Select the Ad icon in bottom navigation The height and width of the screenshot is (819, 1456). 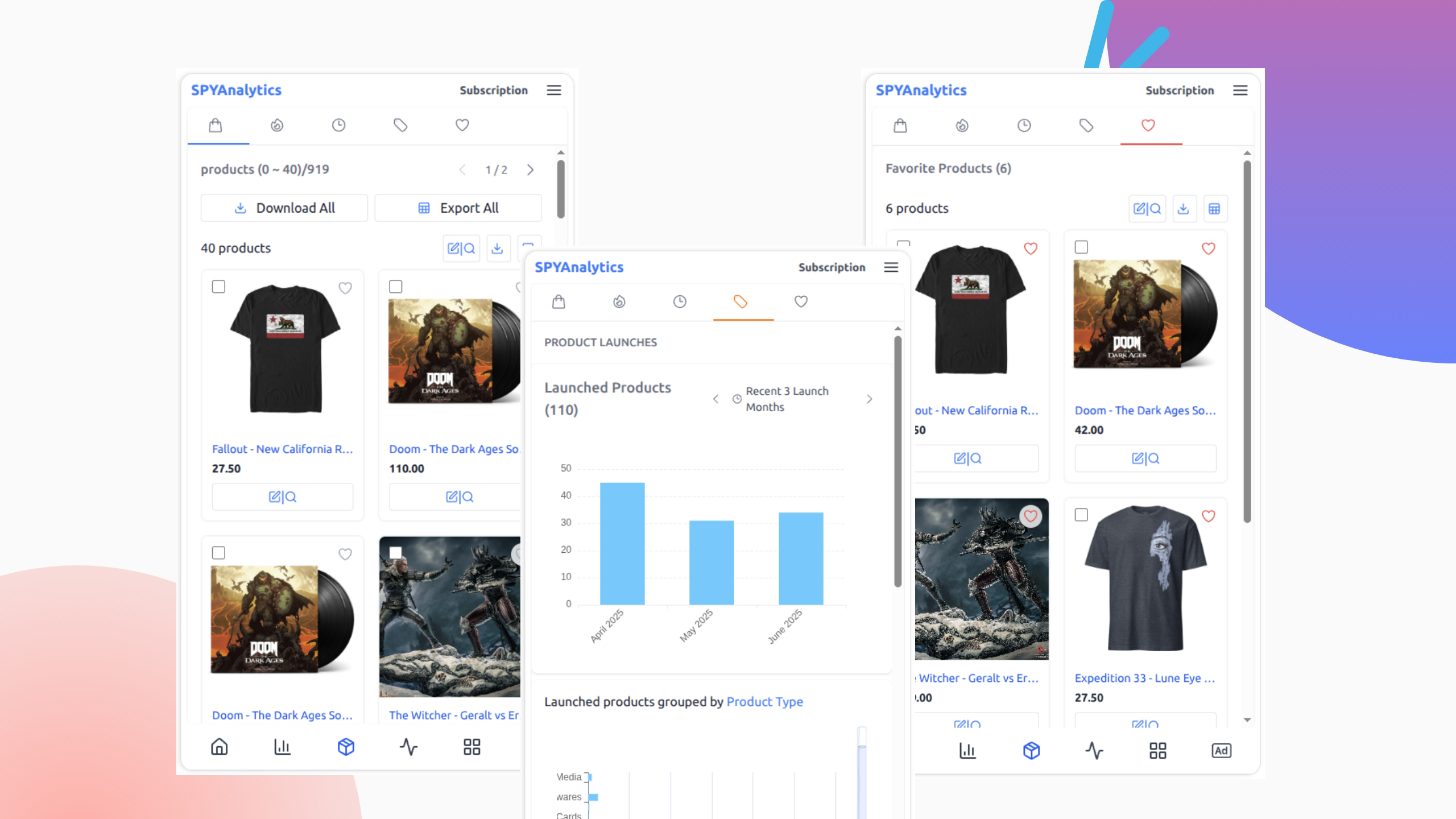tap(1221, 750)
